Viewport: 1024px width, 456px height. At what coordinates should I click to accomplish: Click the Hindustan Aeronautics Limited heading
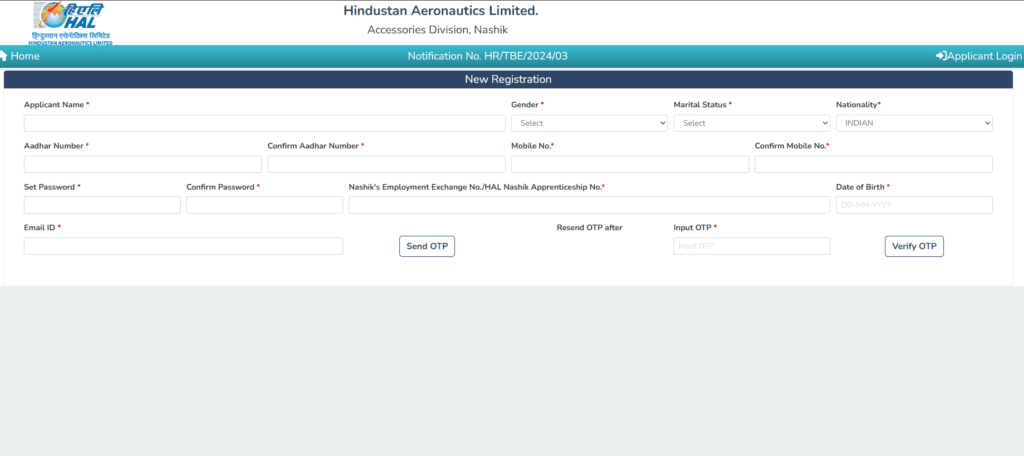pyautogui.click(x=441, y=10)
